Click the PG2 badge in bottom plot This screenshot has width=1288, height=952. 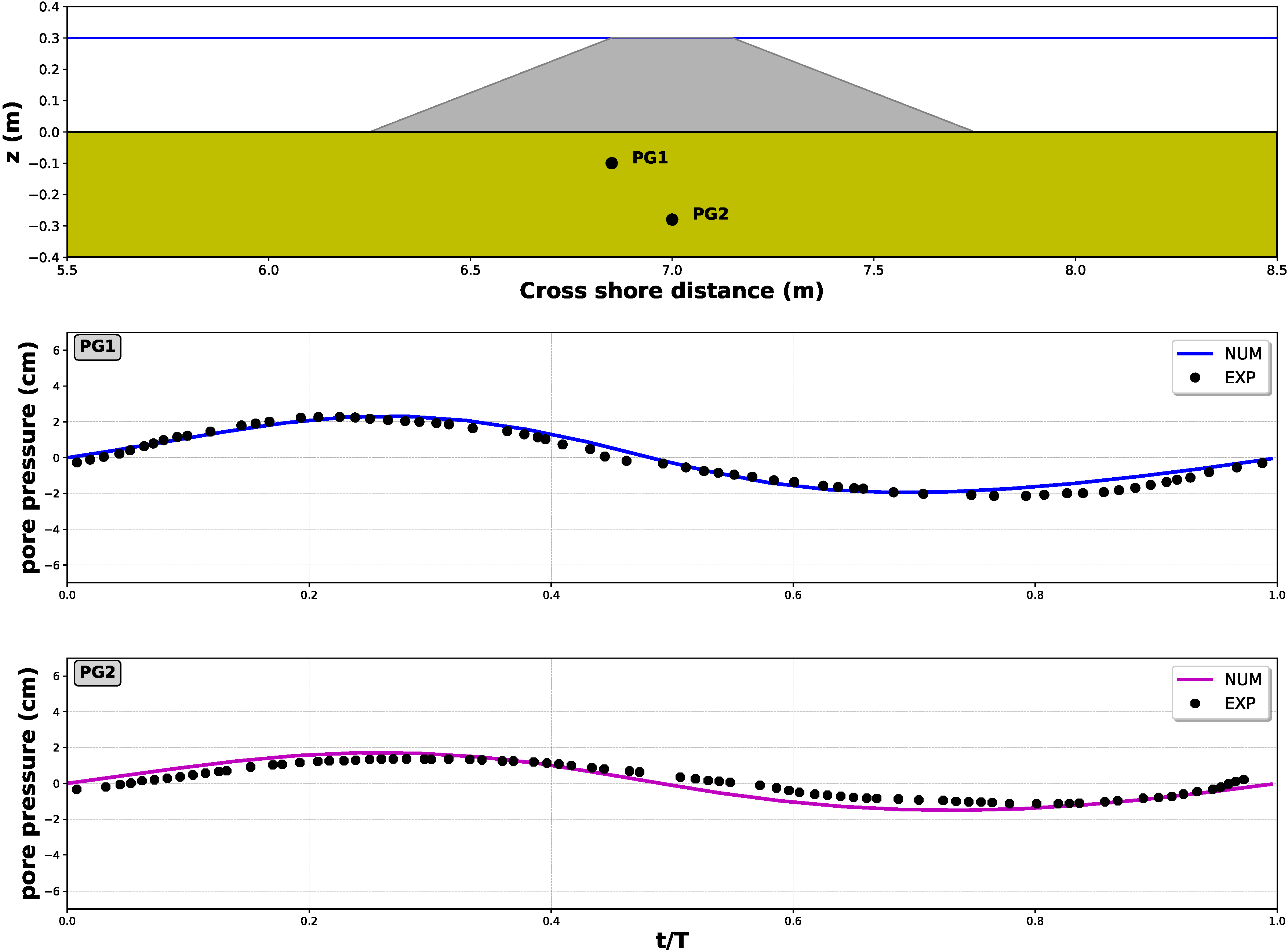pos(97,673)
